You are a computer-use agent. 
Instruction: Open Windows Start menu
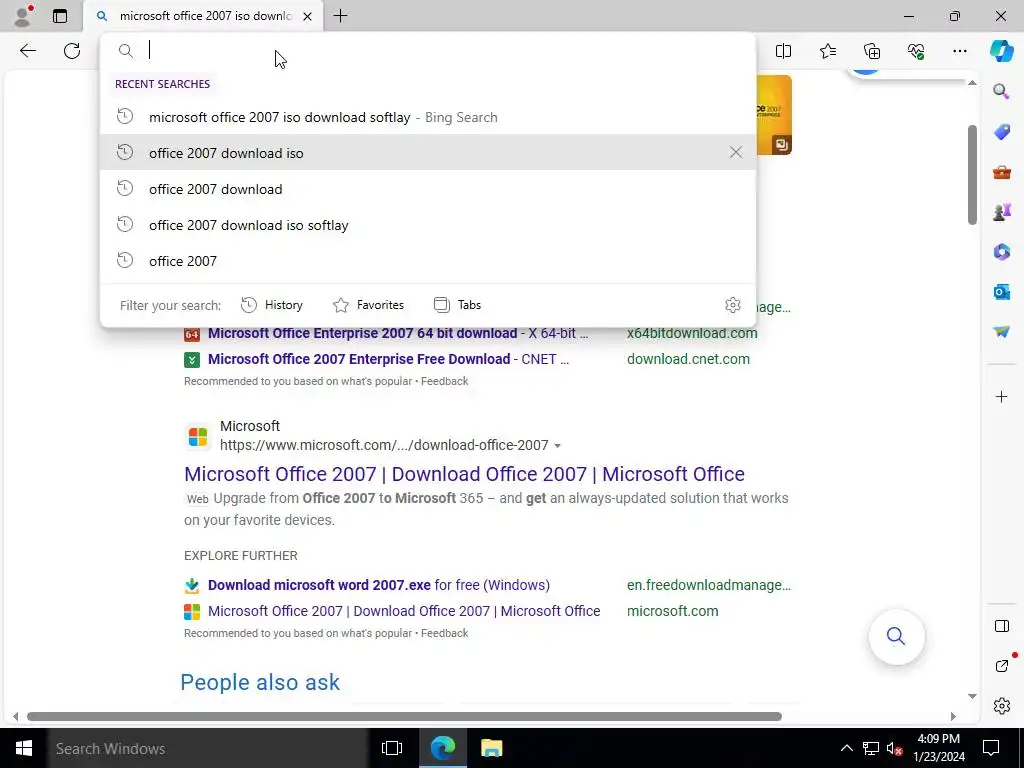pyautogui.click(x=24, y=748)
